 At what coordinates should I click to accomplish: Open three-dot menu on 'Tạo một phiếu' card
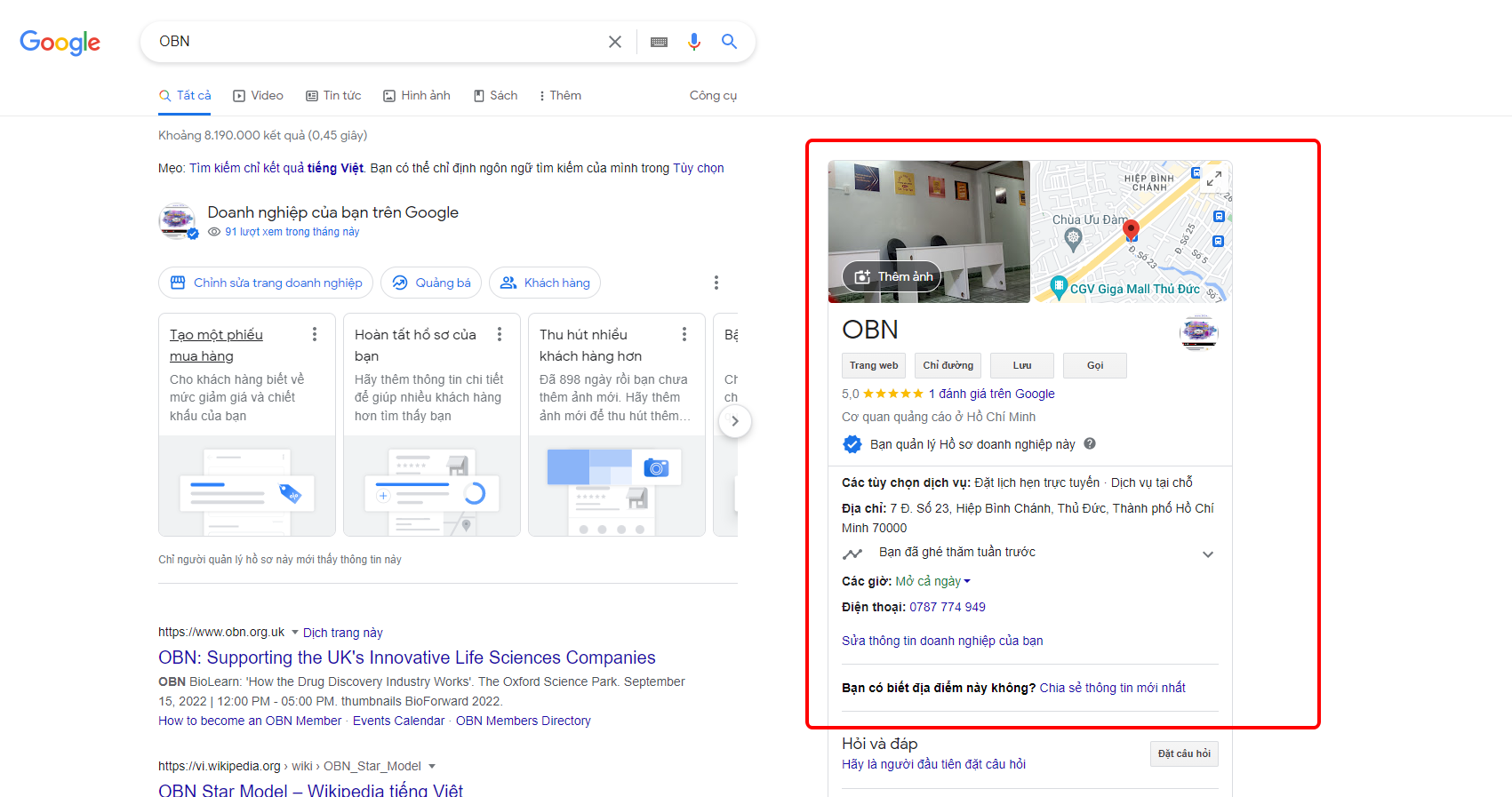(315, 334)
